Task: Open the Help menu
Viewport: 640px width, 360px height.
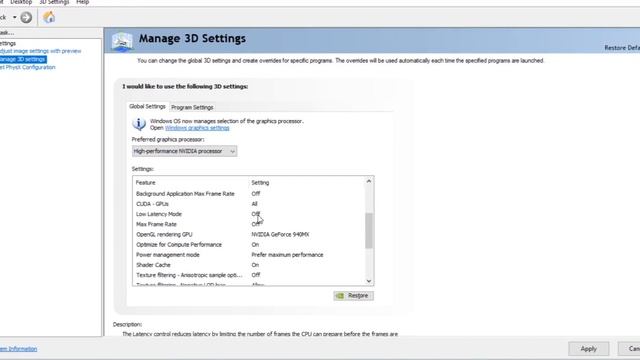Action: (x=82, y=2)
